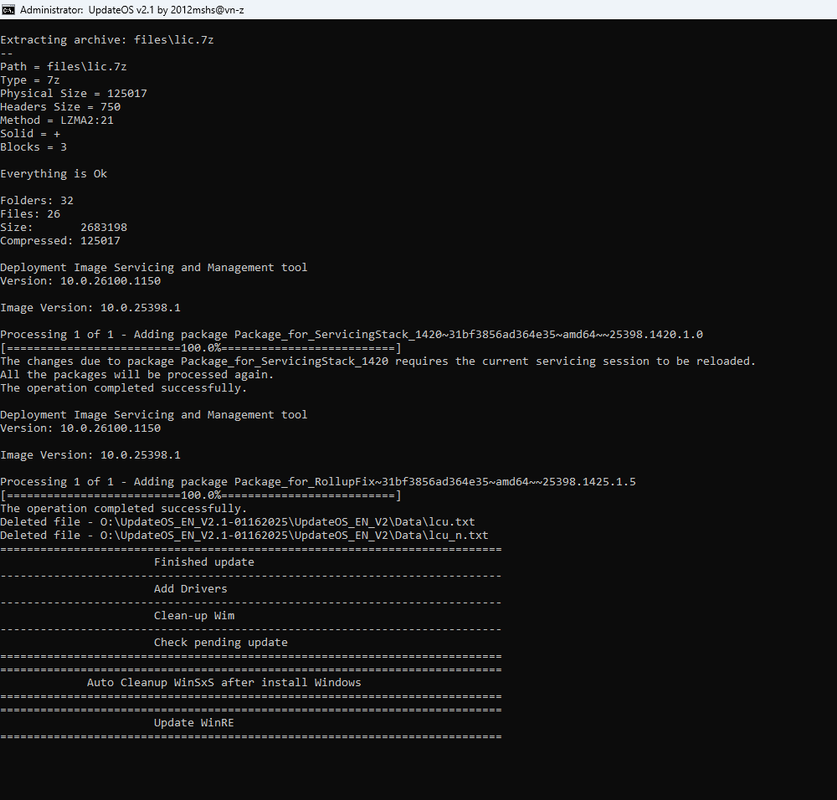The width and height of the screenshot is (837, 800).
Task: Click the 100.0% progress bar under RollupFix line
Action: [x=201, y=495]
